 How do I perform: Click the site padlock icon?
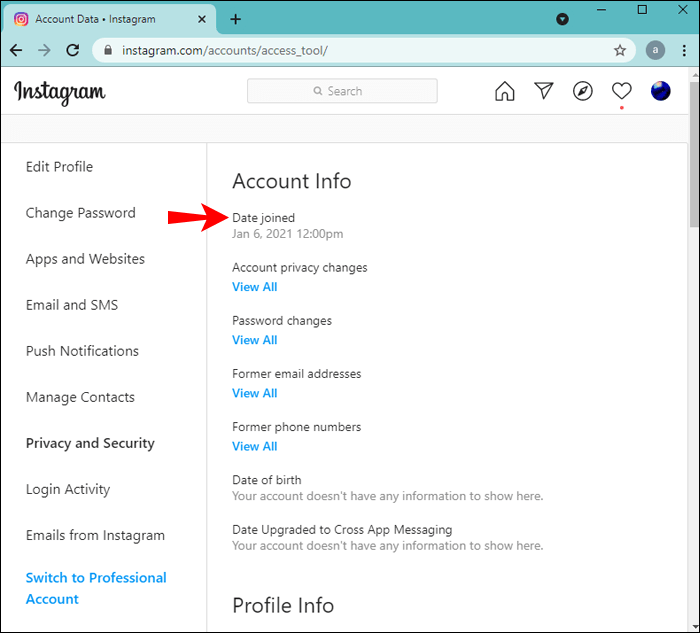click(108, 50)
